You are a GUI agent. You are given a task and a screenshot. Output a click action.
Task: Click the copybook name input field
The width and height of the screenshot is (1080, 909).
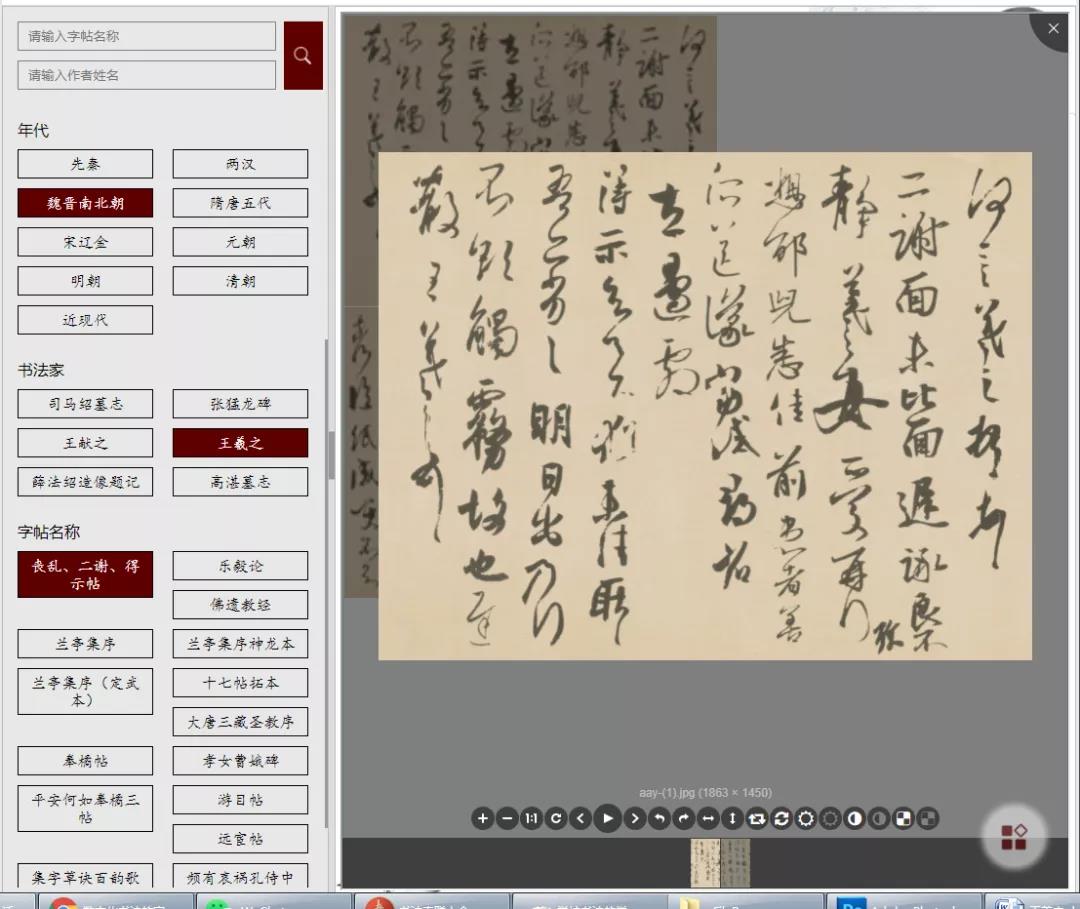(146, 36)
